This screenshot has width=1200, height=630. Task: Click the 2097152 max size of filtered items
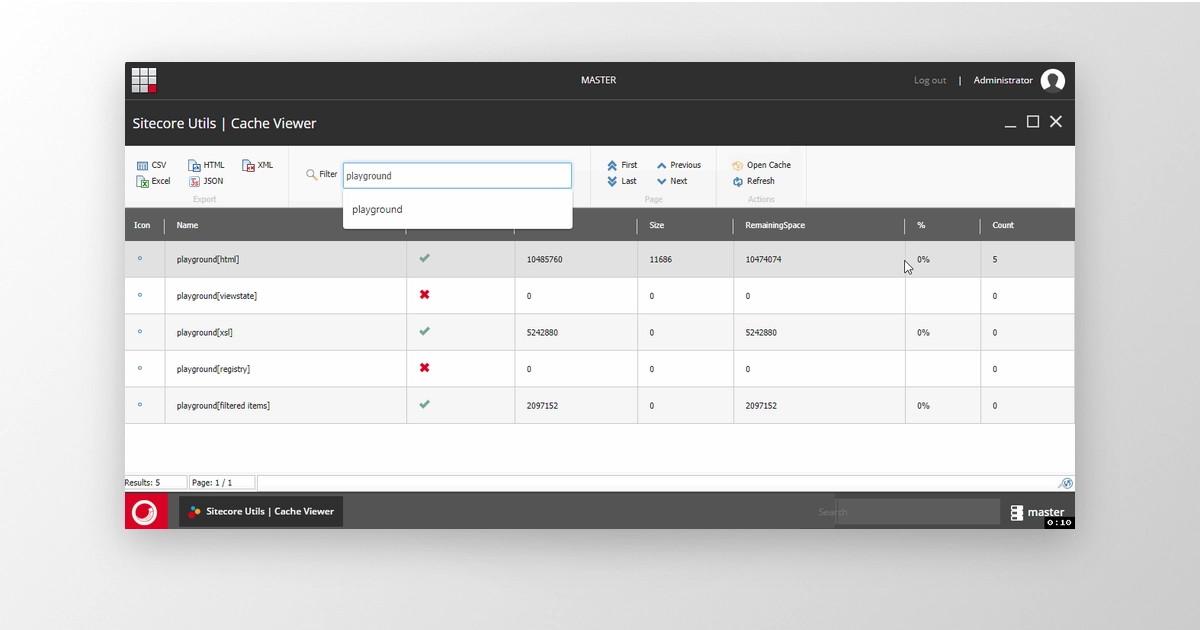(542, 406)
